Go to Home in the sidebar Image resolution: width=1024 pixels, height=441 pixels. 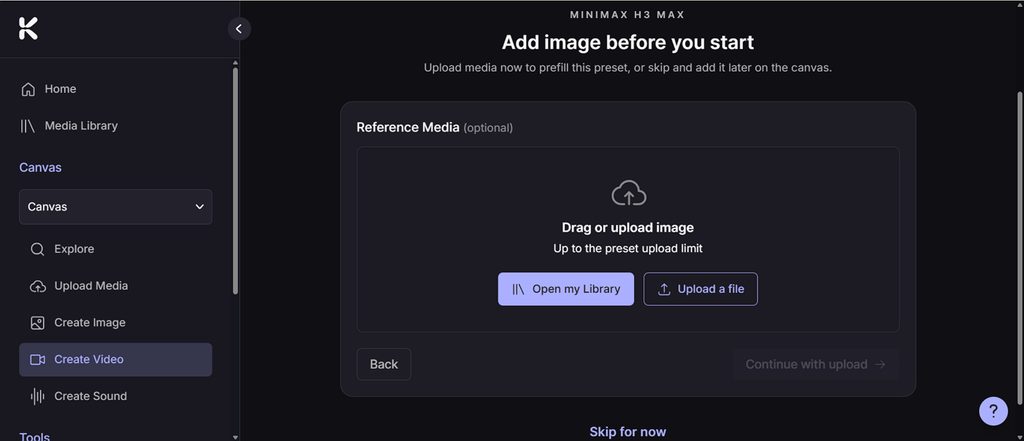pos(116,90)
